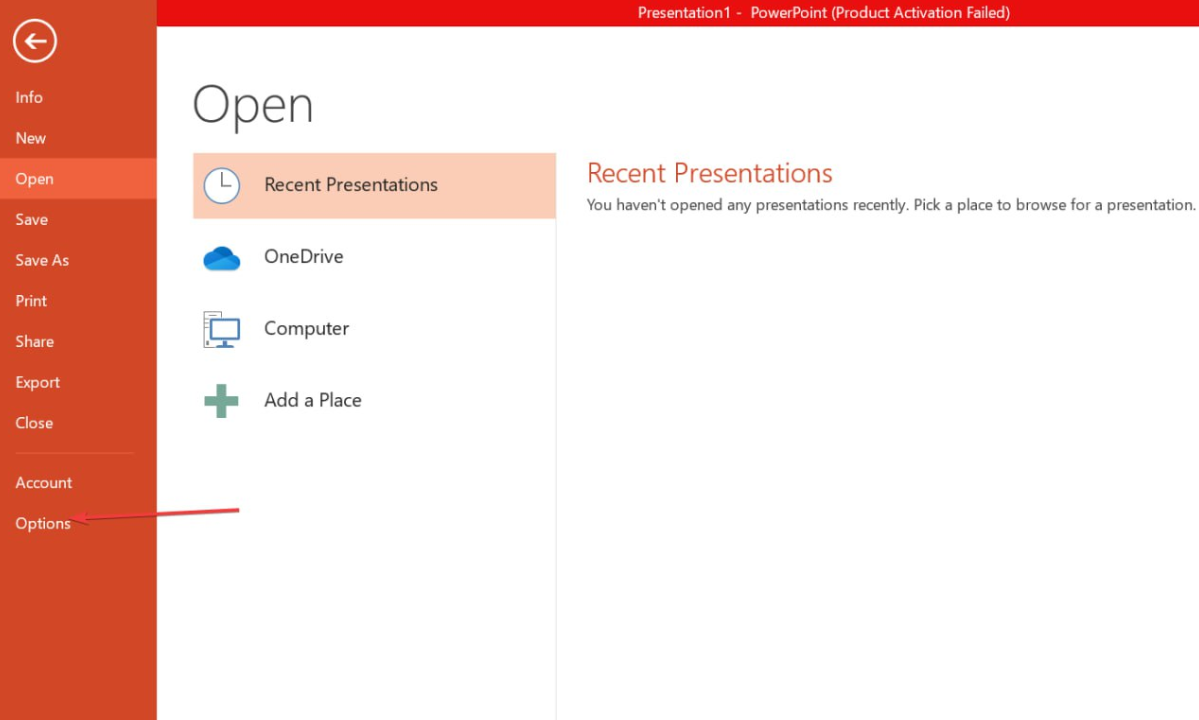Click the Presentation1 - PowerPoint title bar text

[x=824, y=12]
